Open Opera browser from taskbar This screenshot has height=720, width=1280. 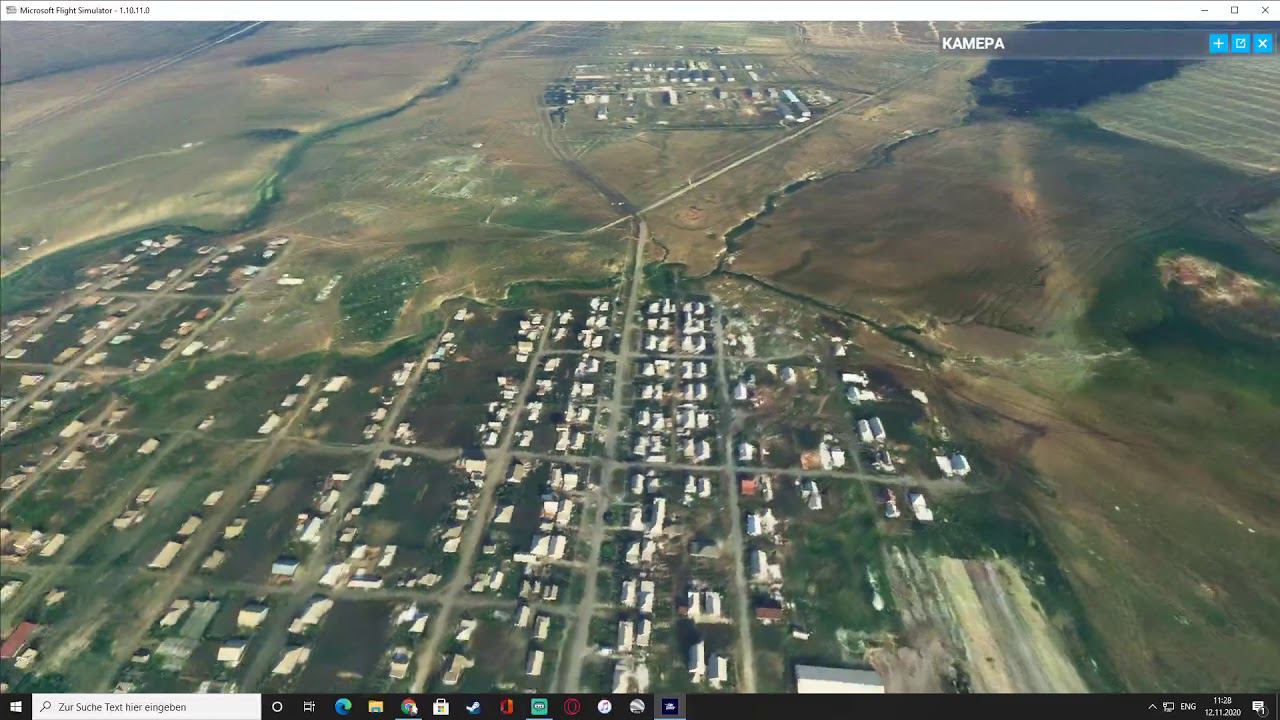click(x=572, y=707)
